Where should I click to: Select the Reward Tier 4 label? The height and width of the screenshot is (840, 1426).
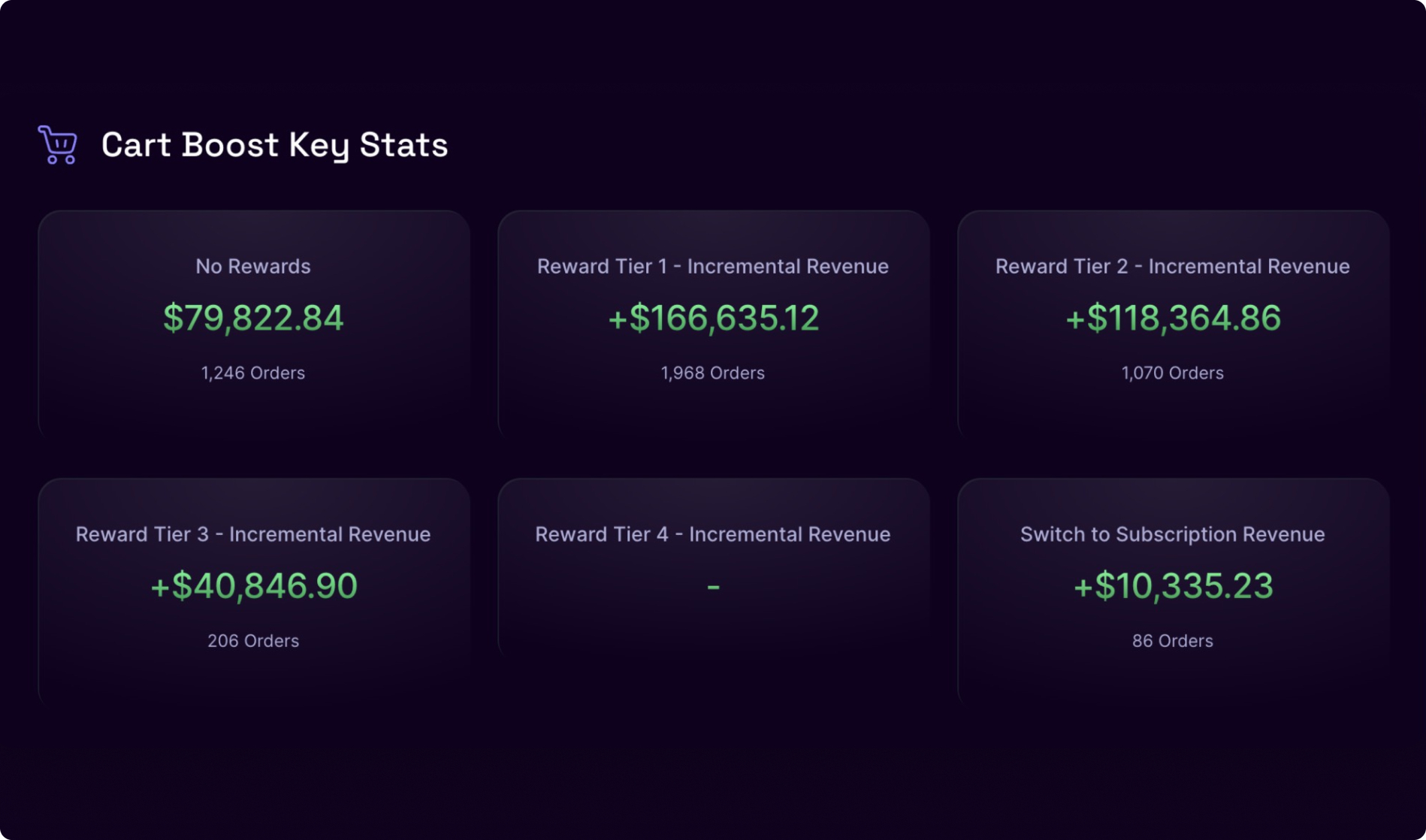point(712,534)
